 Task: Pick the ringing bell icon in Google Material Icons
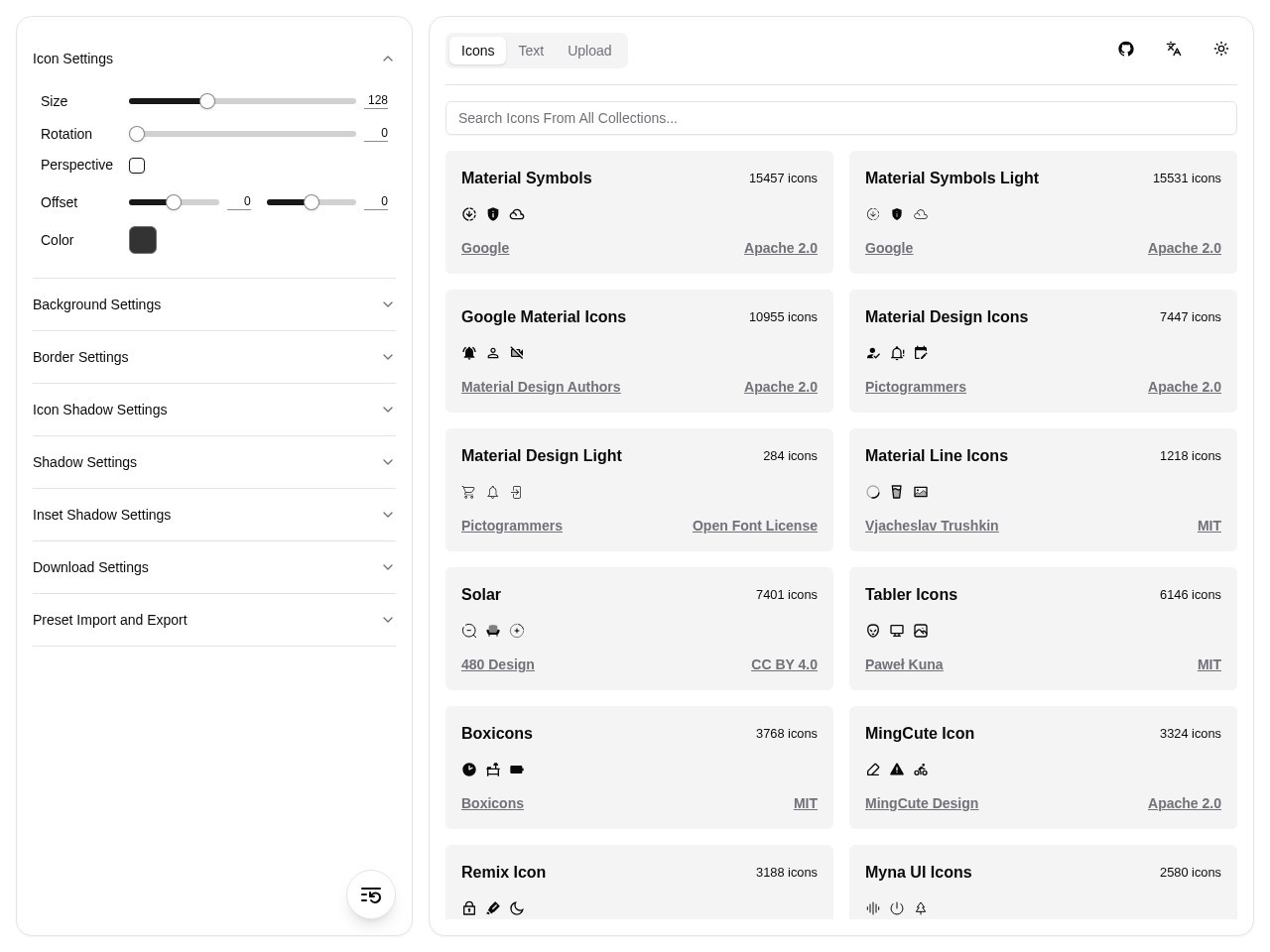click(x=469, y=353)
